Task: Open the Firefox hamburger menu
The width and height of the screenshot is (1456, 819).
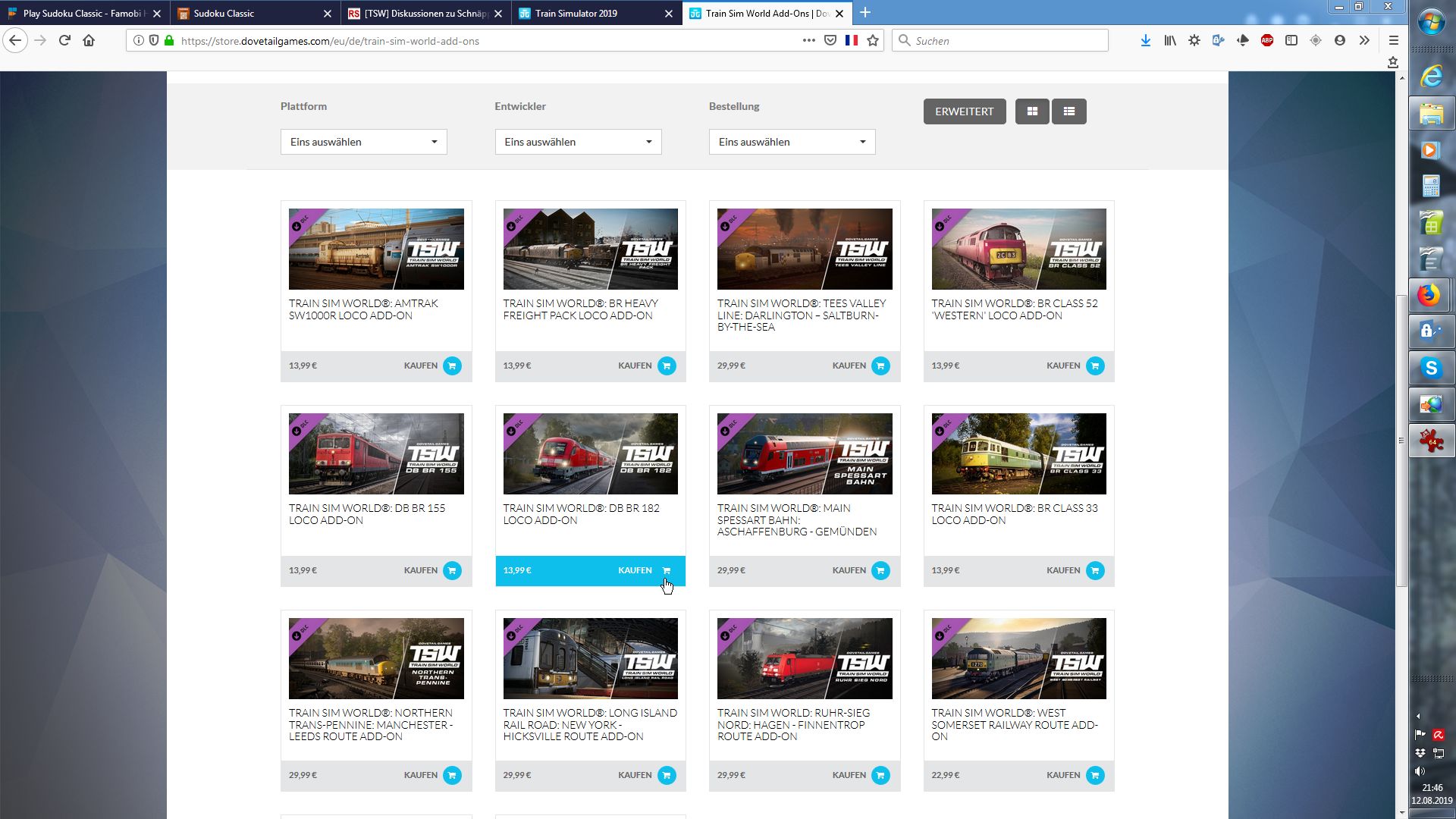Action: 1393,41
